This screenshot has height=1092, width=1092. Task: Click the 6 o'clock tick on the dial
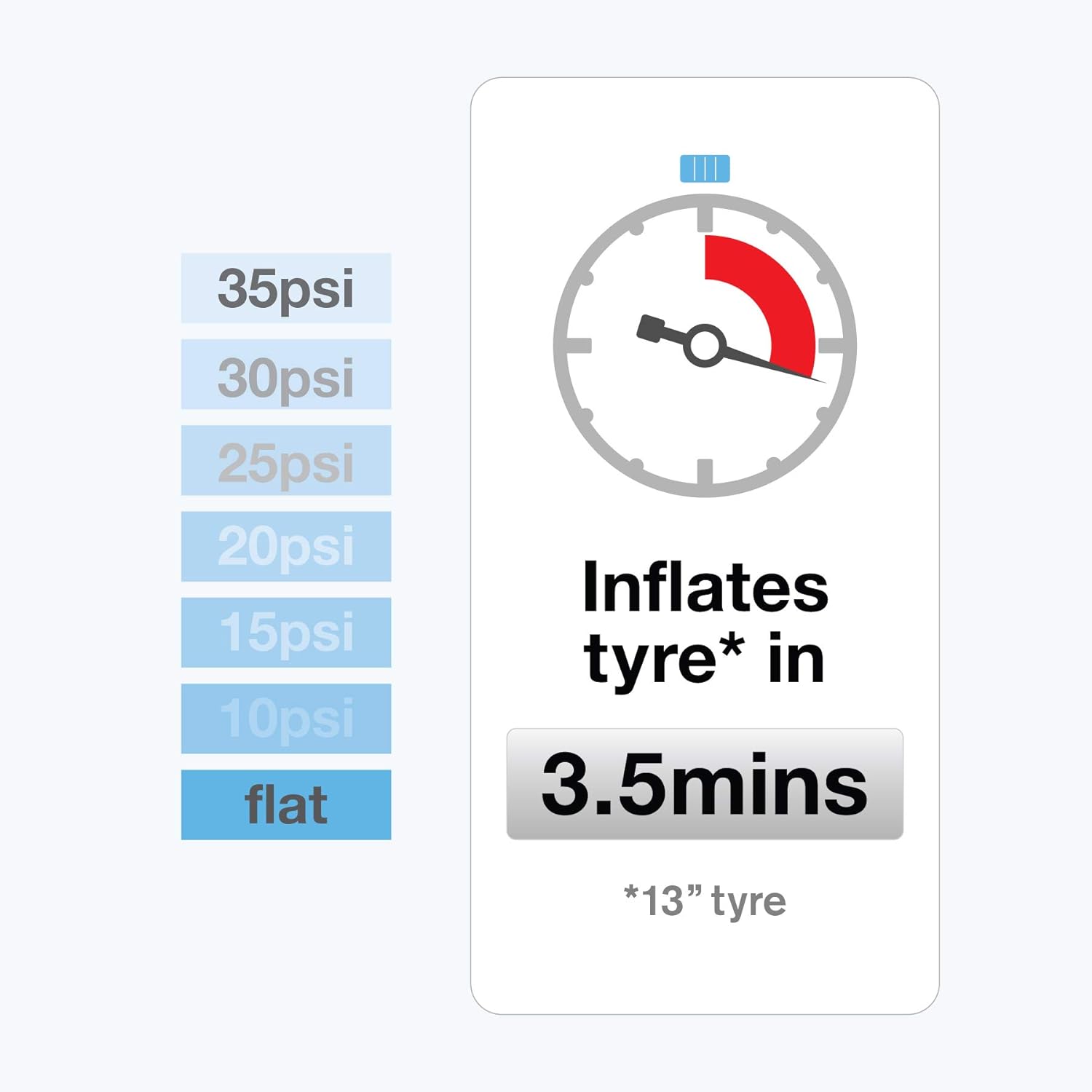coord(705,473)
